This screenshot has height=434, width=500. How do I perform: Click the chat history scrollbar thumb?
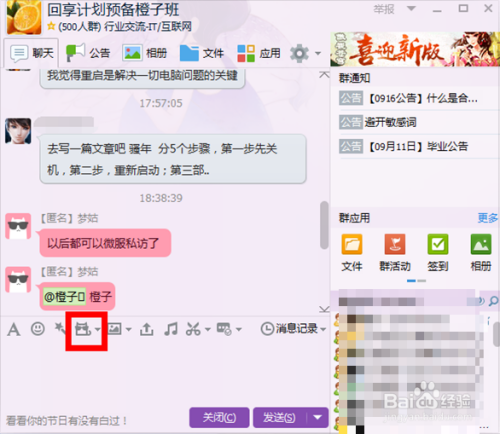point(324,225)
